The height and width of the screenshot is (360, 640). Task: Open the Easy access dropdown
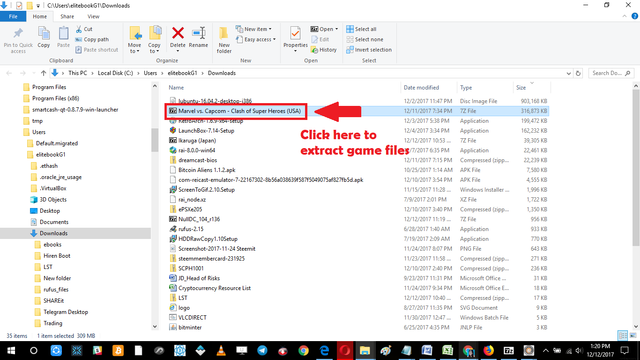pyautogui.click(x=256, y=39)
